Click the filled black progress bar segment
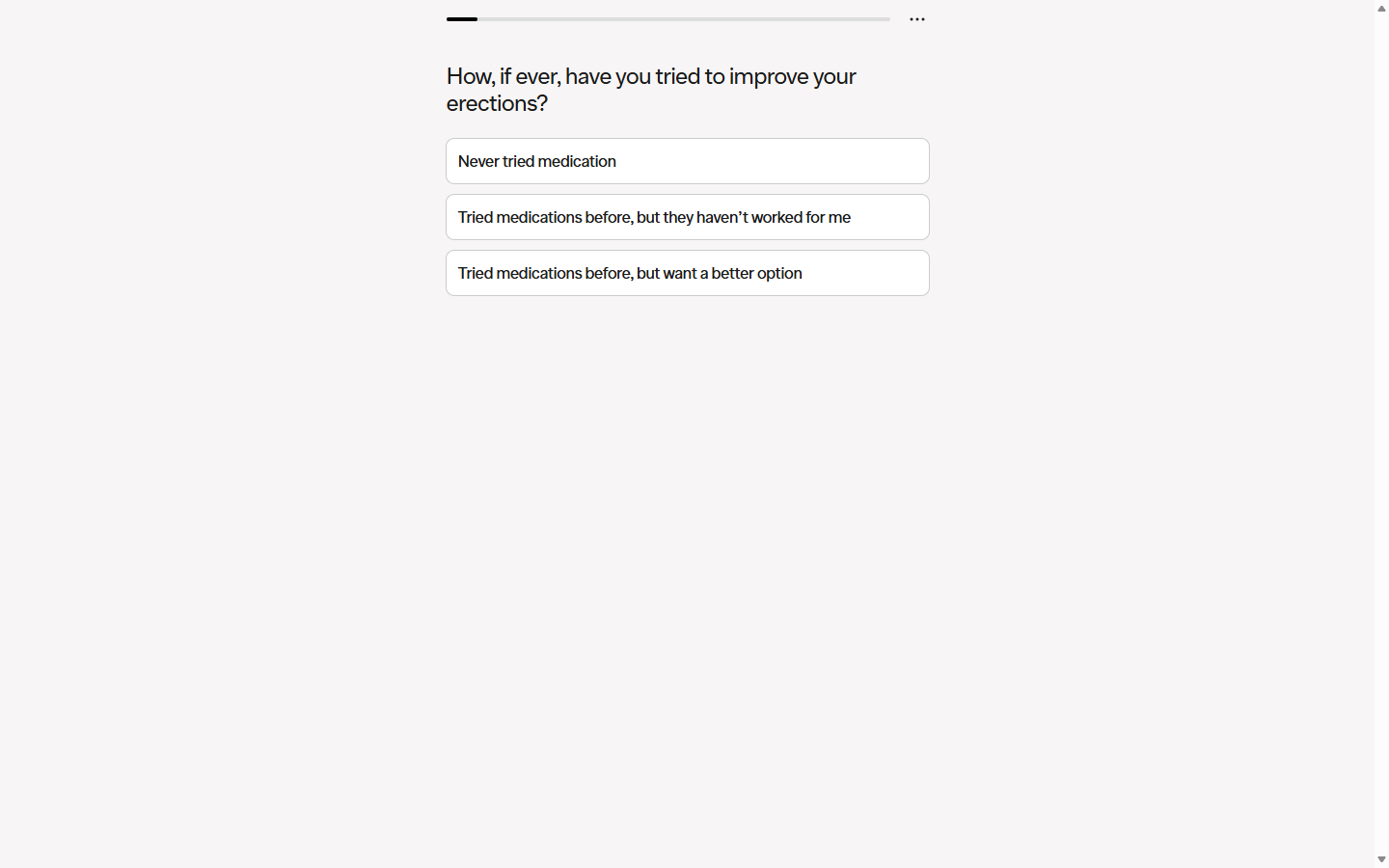 coord(462,19)
